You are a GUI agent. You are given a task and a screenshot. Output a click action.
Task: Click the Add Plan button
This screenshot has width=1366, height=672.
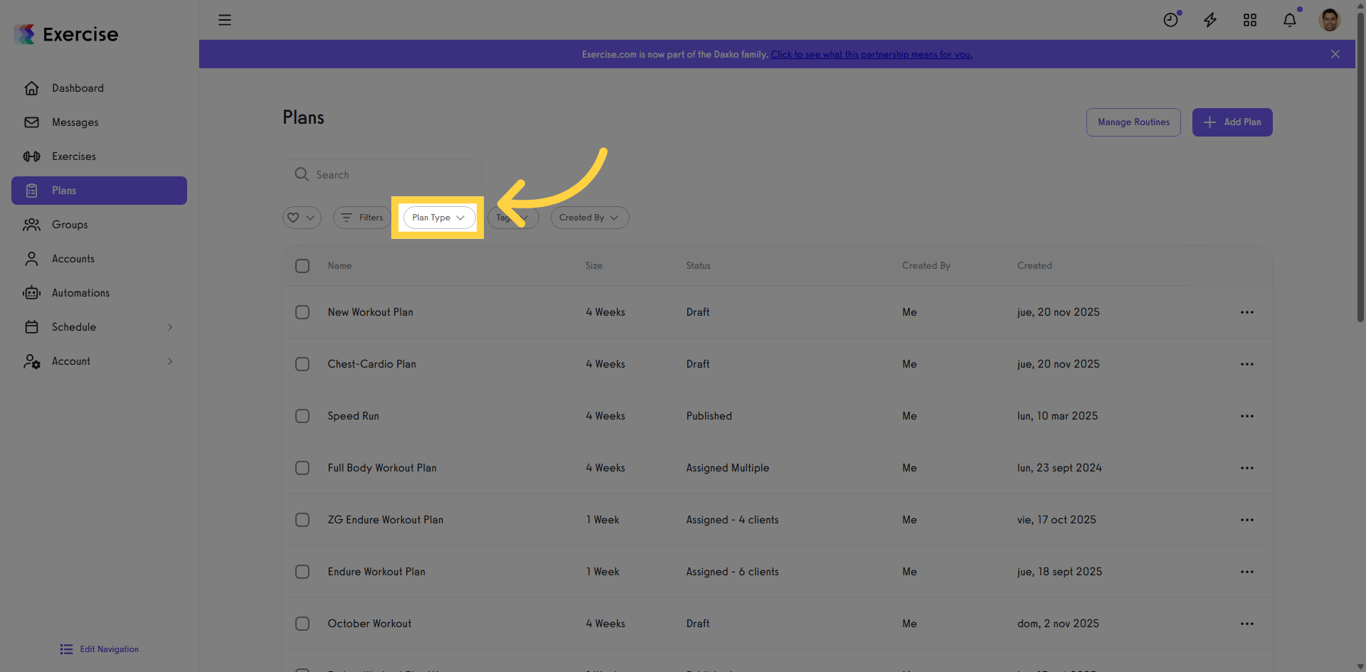tap(1232, 121)
